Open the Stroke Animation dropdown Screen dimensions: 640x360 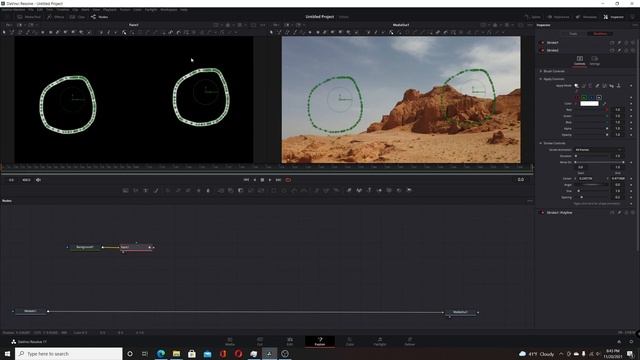[598, 150]
